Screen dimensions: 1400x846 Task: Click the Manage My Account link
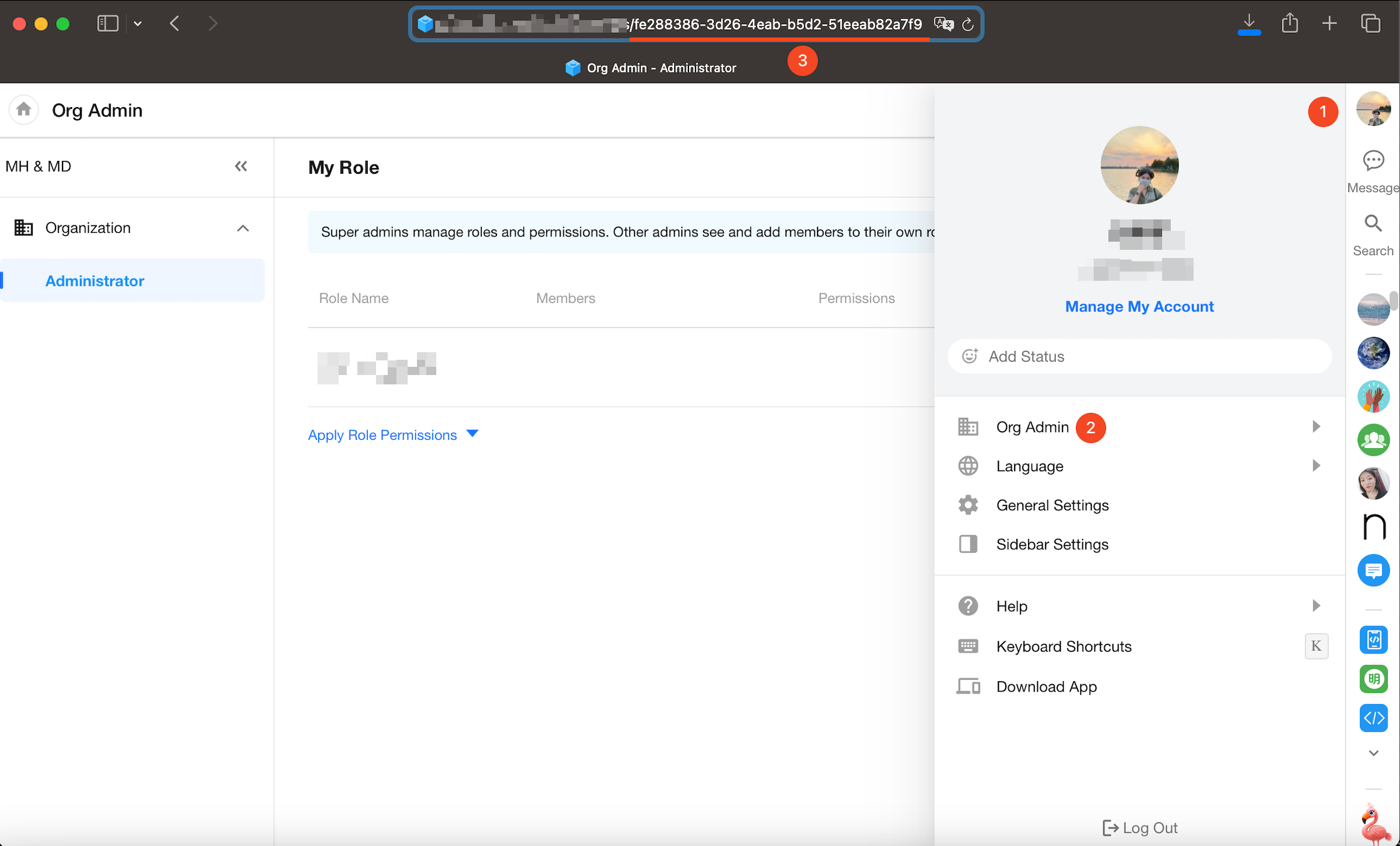pos(1139,307)
